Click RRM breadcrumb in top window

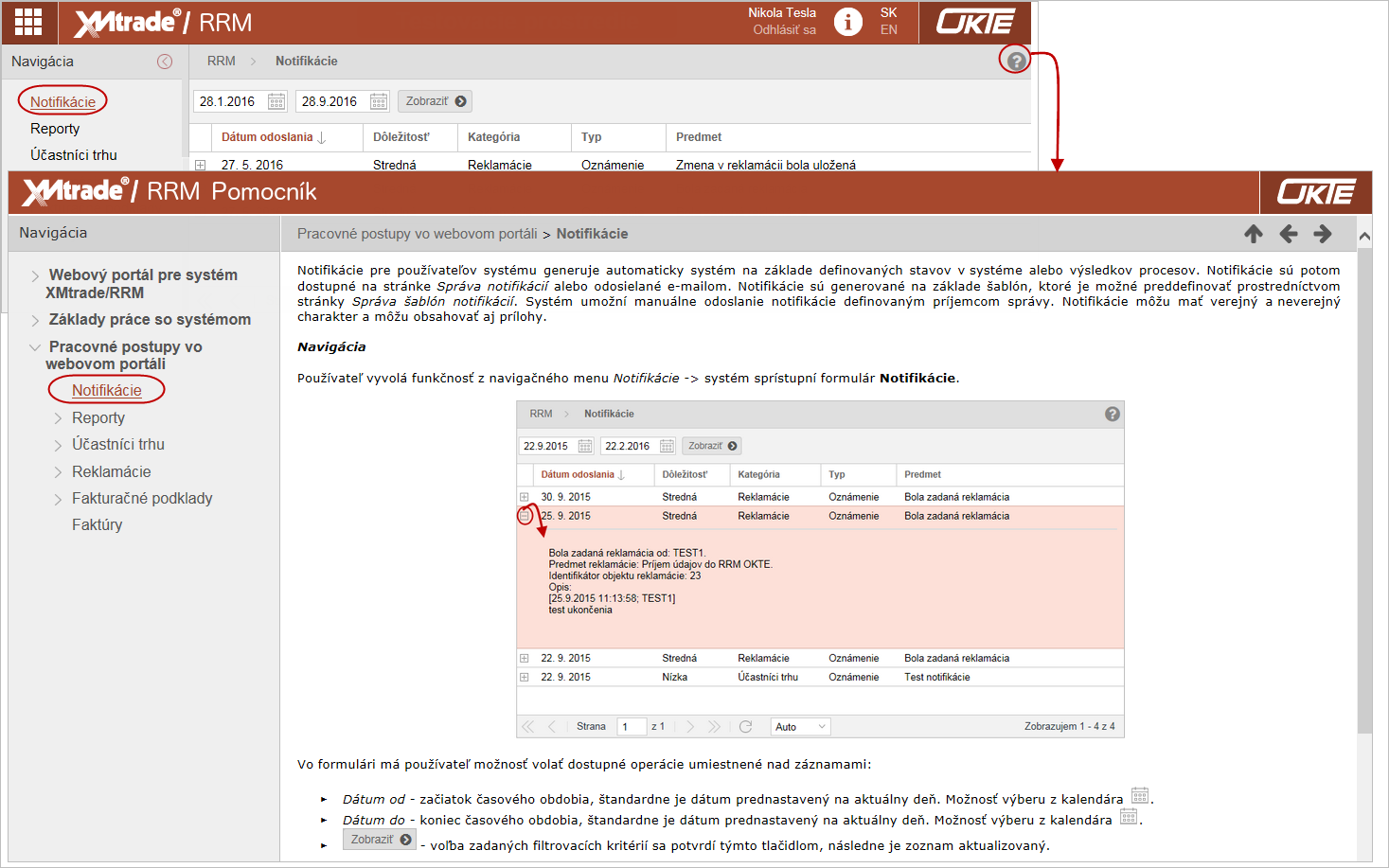pyautogui.click(x=222, y=61)
